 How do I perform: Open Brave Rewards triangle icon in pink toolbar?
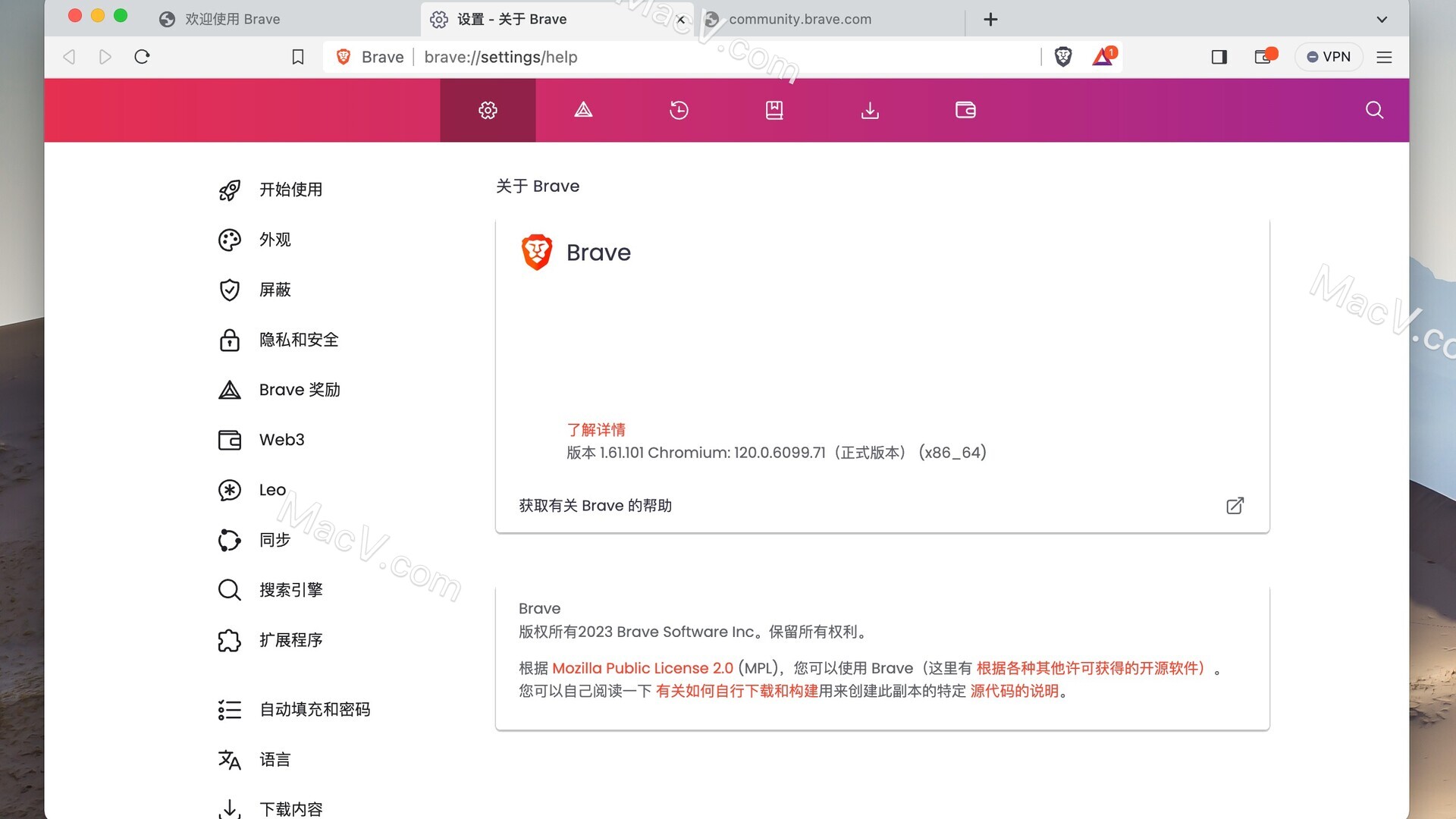pyautogui.click(x=583, y=111)
